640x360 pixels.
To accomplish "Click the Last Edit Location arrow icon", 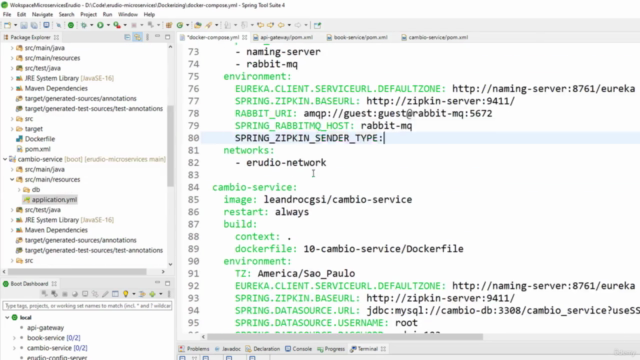I will 260,25.
